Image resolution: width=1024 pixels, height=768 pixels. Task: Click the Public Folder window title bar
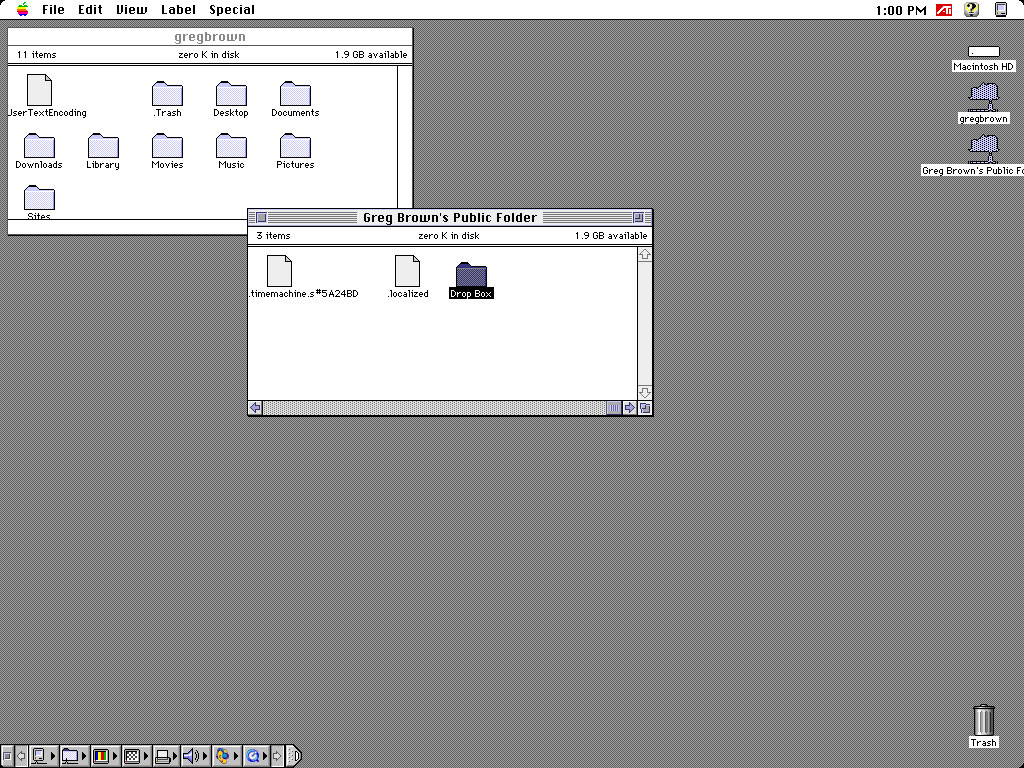pos(450,217)
